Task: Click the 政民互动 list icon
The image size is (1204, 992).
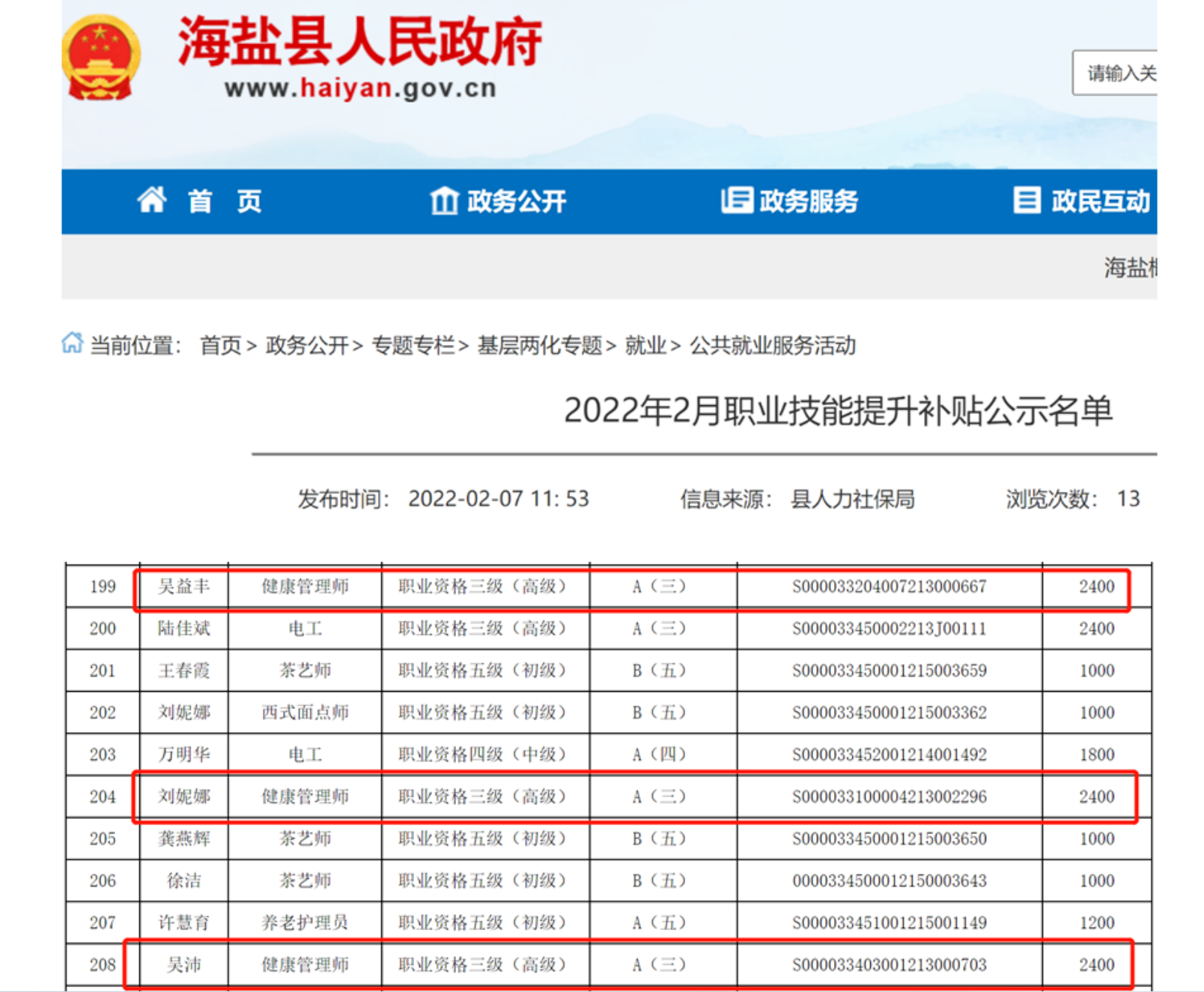Action: (1027, 201)
